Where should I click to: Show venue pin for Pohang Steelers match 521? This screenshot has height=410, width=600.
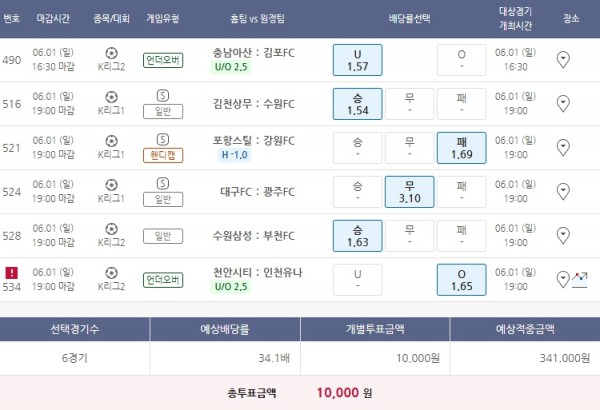563,147
